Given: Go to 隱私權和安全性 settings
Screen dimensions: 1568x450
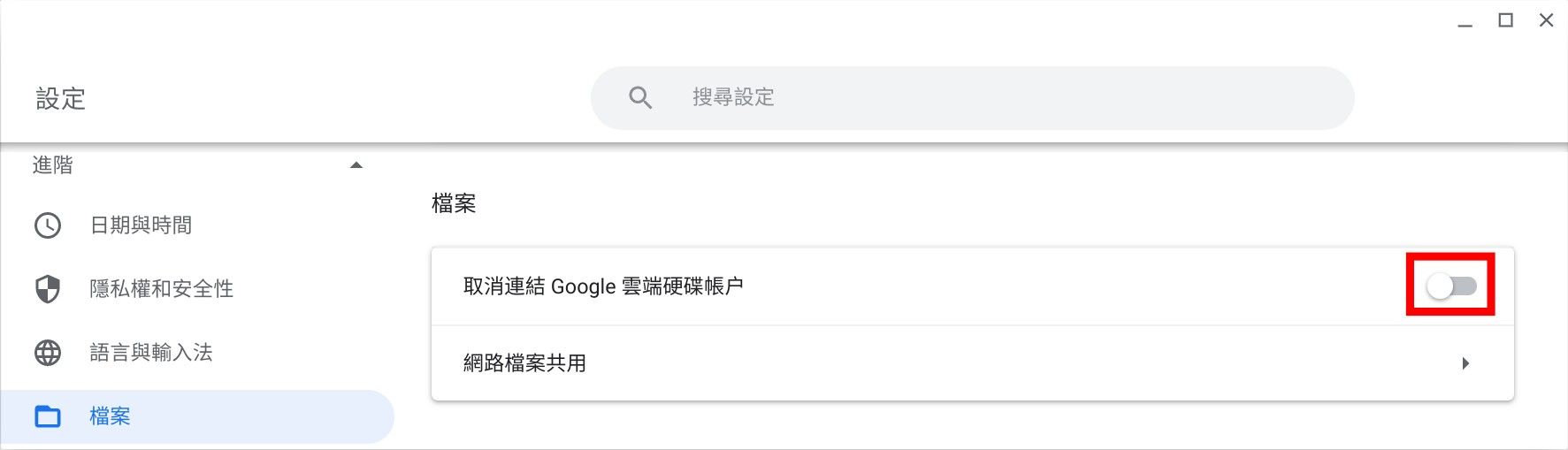Looking at the screenshot, I should coord(162,289).
